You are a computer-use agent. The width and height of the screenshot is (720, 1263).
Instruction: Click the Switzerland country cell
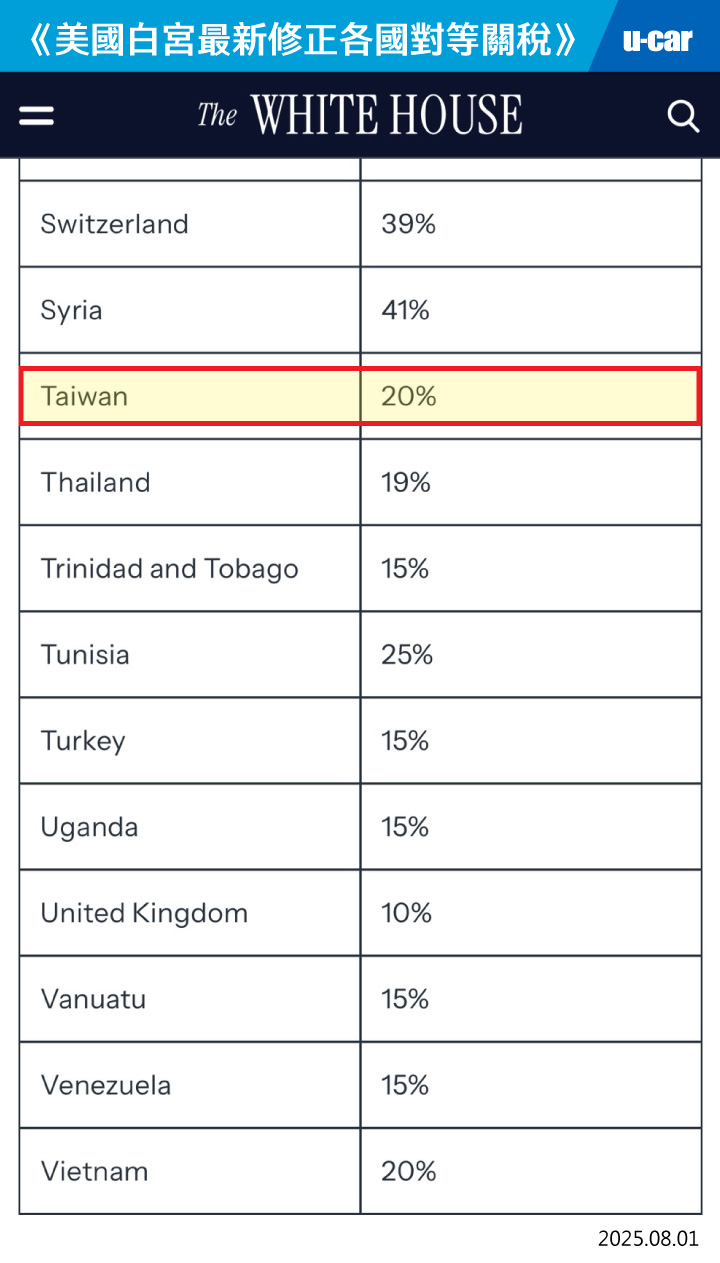coord(190,224)
